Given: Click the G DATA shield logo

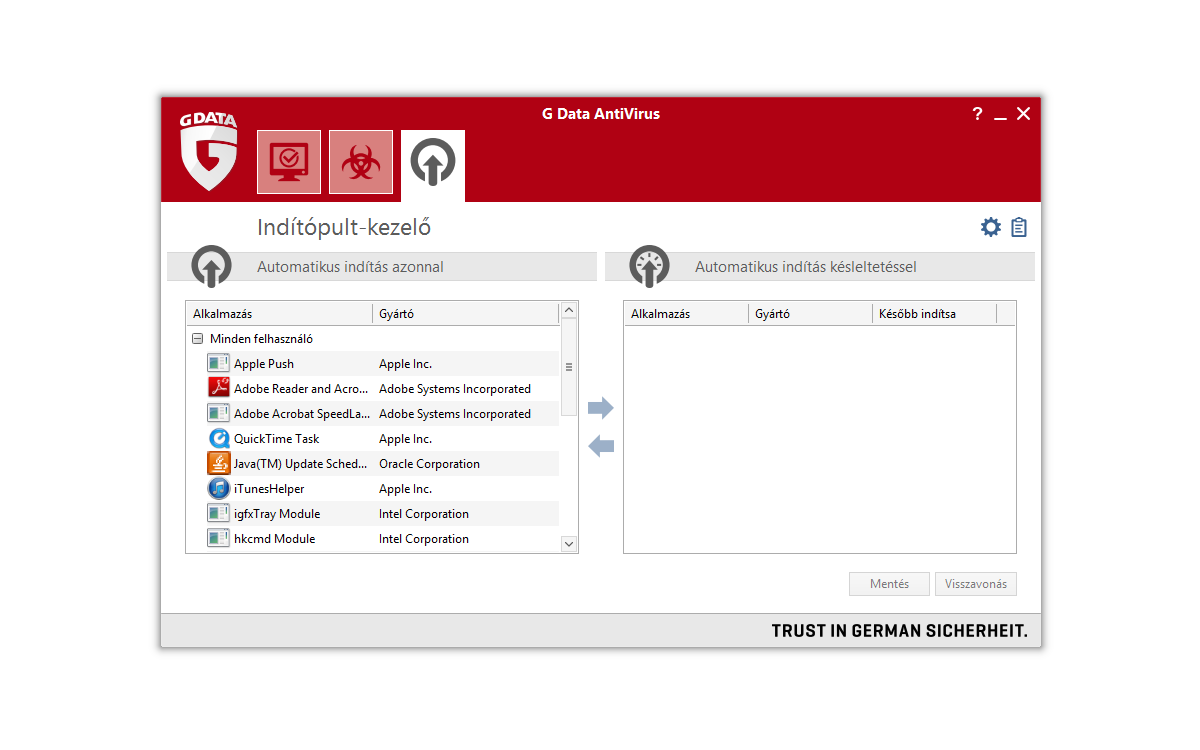Looking at the screenshot, I should click(208, 150).
